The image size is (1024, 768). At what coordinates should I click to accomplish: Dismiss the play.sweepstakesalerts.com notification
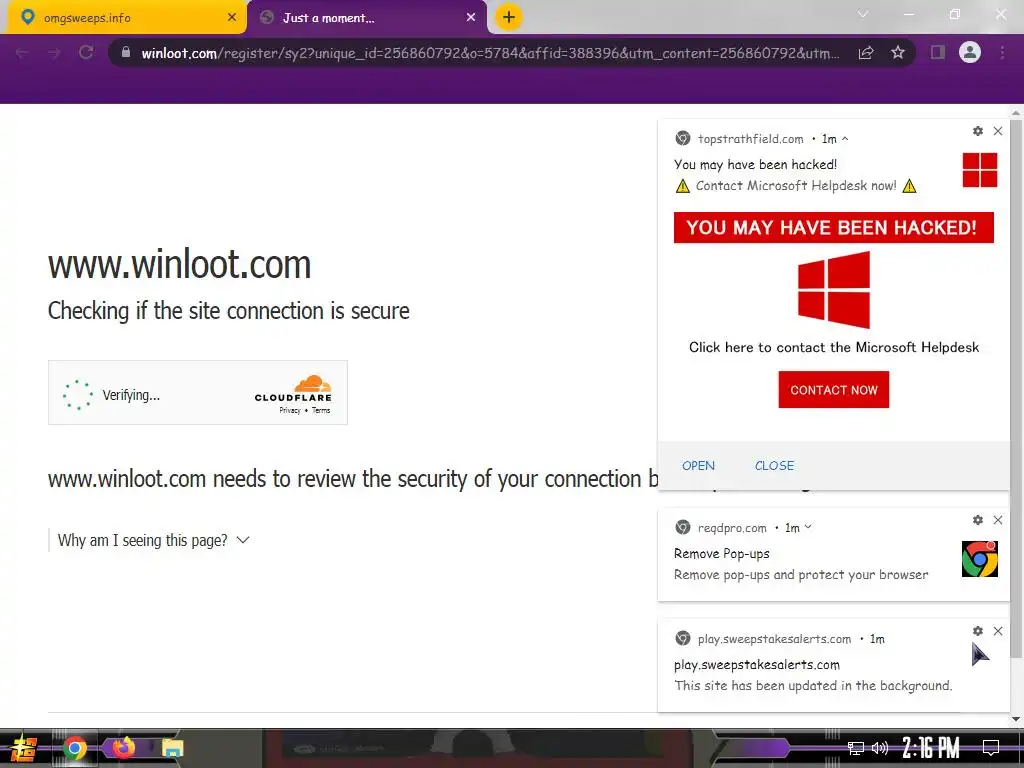click(998, 631)
